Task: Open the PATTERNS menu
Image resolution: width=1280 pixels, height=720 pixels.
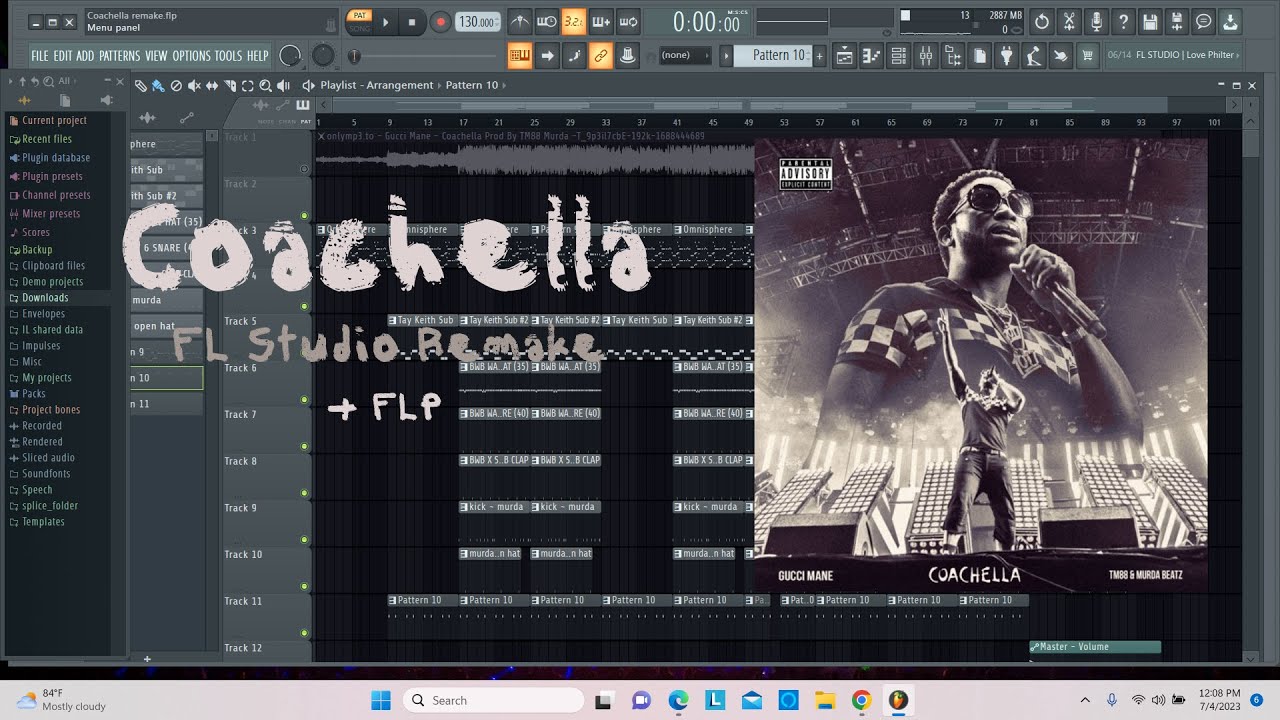Action: point(119,56)
